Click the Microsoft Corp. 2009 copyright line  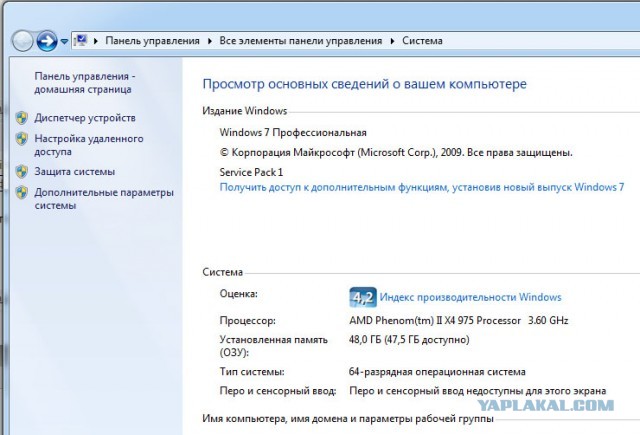click(x=396, y=153)
